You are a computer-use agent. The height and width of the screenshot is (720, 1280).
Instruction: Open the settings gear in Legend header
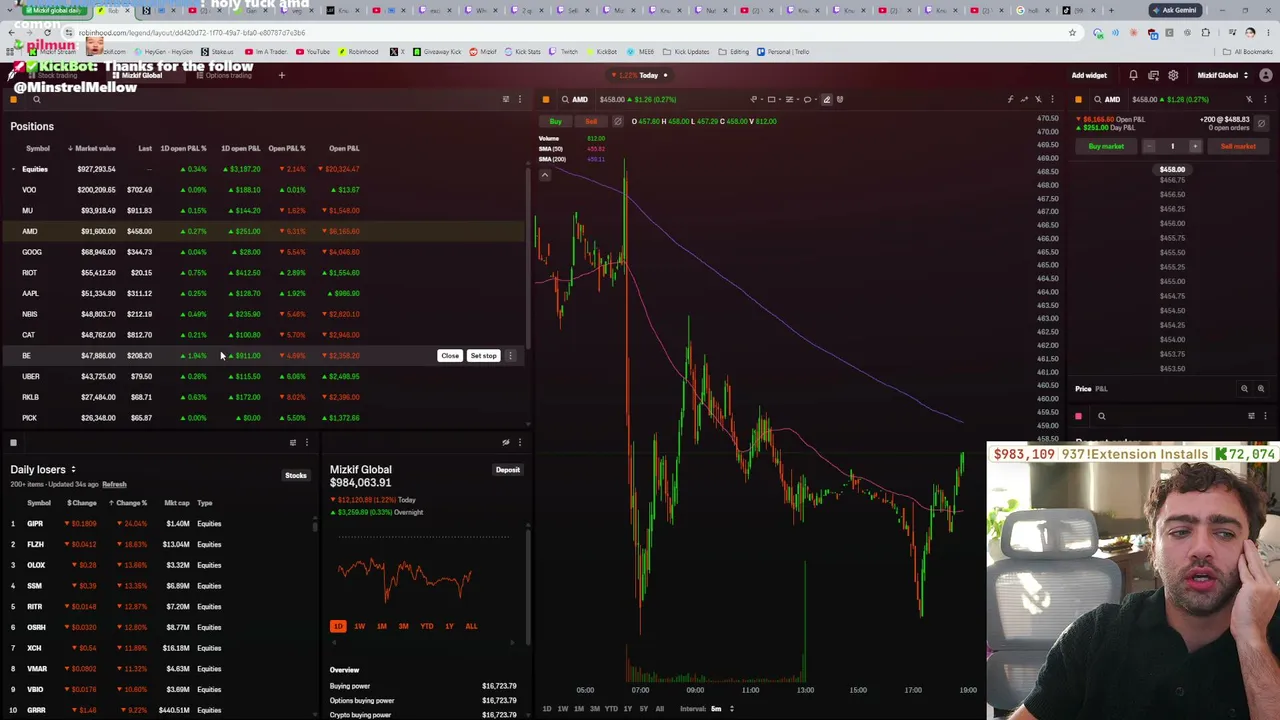coord(1173,75)
